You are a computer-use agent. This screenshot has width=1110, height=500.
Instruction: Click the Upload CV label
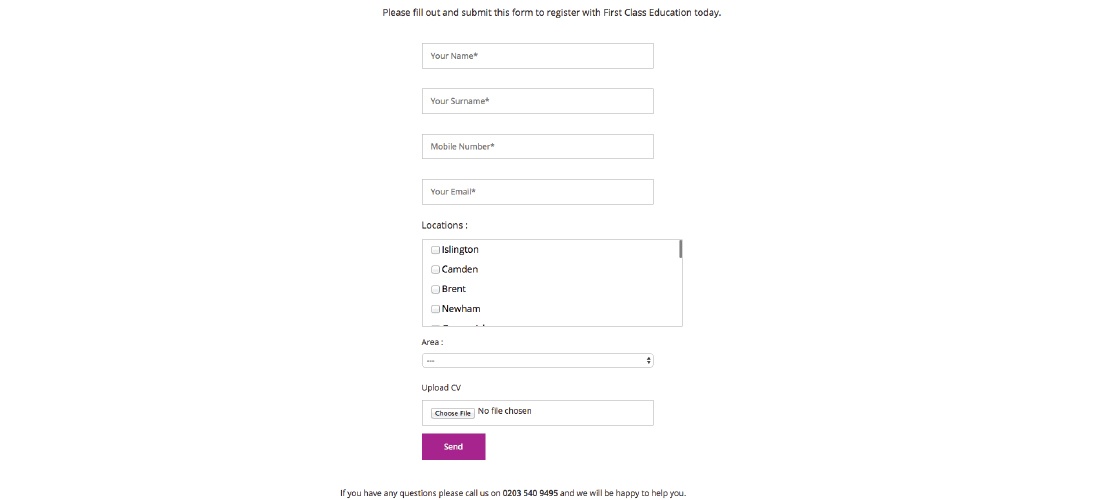(441, 388)
